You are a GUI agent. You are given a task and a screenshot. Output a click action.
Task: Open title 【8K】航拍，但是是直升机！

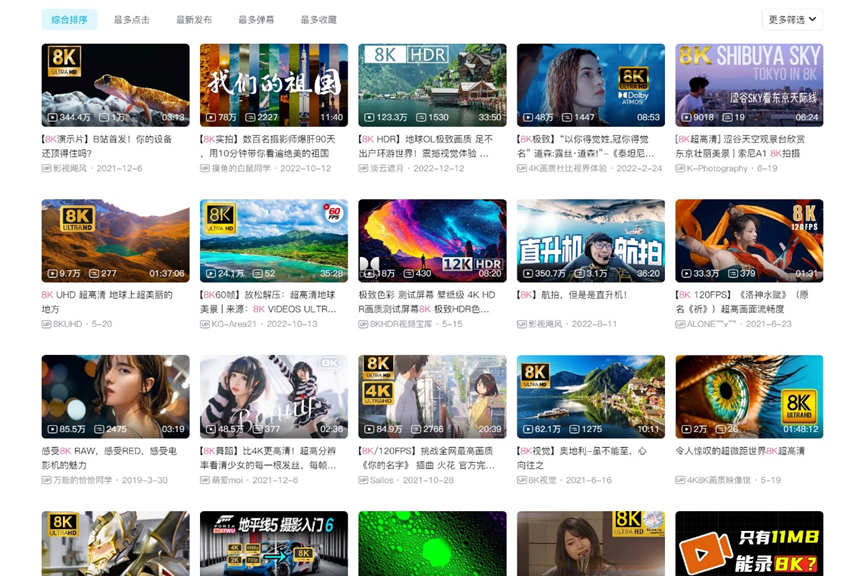pyautogui.click(x=572, y=295)
